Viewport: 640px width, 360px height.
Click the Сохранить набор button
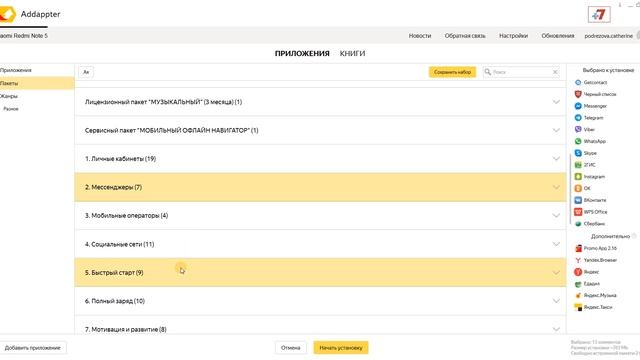(452, 72)
